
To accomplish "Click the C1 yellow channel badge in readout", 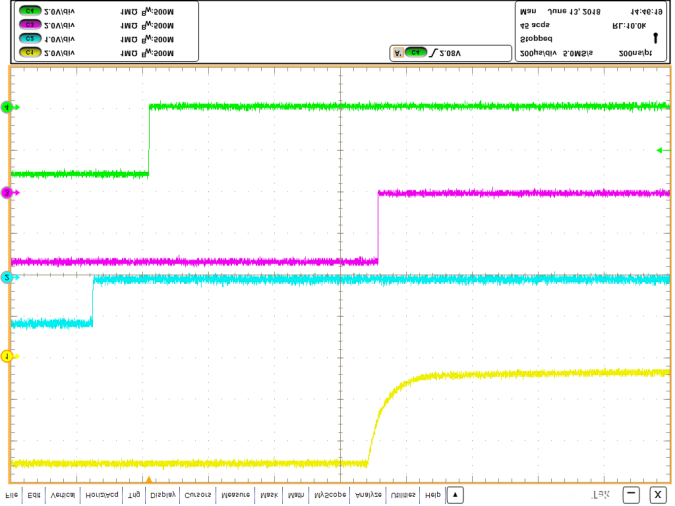I will (30, 53).
